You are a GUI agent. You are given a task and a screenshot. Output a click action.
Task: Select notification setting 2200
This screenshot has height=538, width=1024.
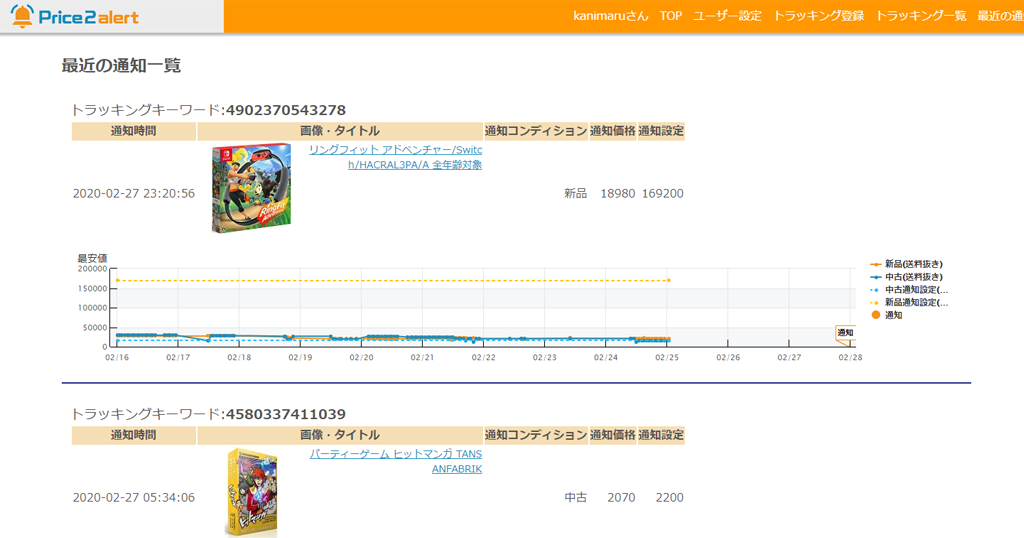669,498
